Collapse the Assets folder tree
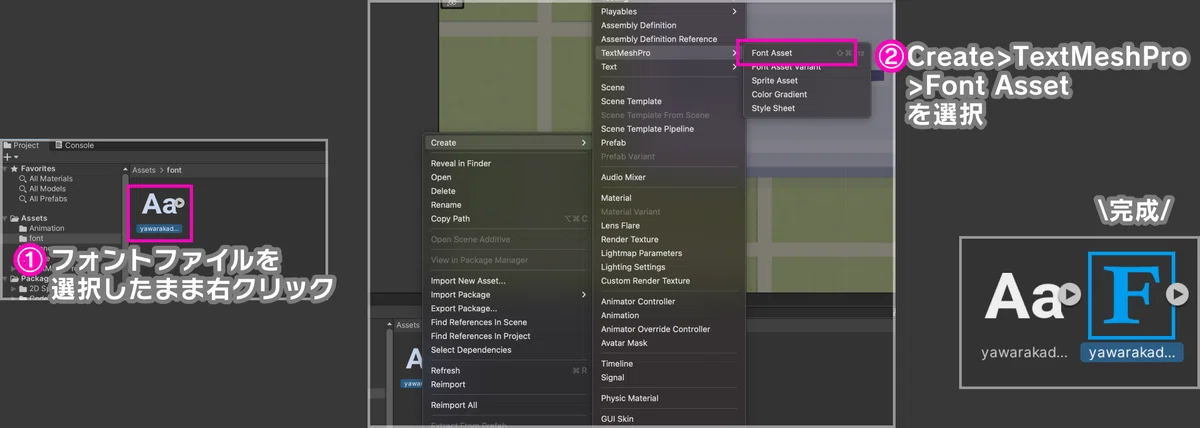 click(x=5, y=218)
